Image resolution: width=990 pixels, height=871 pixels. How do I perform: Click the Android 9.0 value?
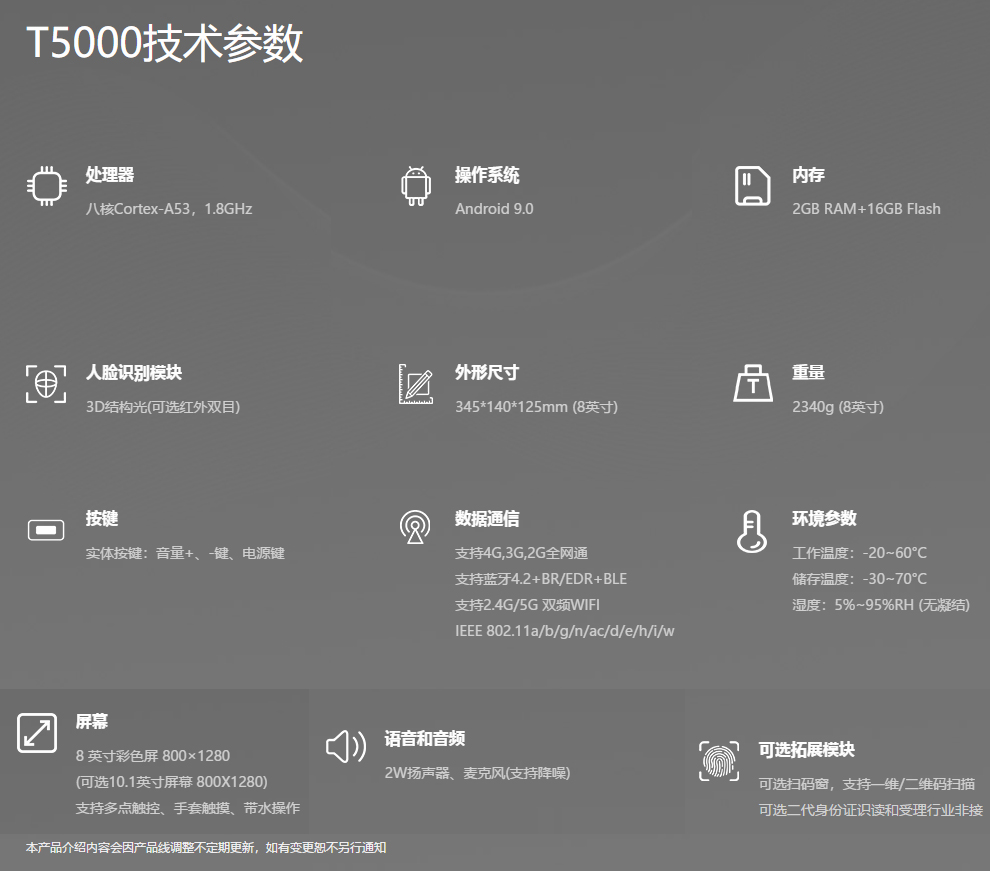(494, 209)
